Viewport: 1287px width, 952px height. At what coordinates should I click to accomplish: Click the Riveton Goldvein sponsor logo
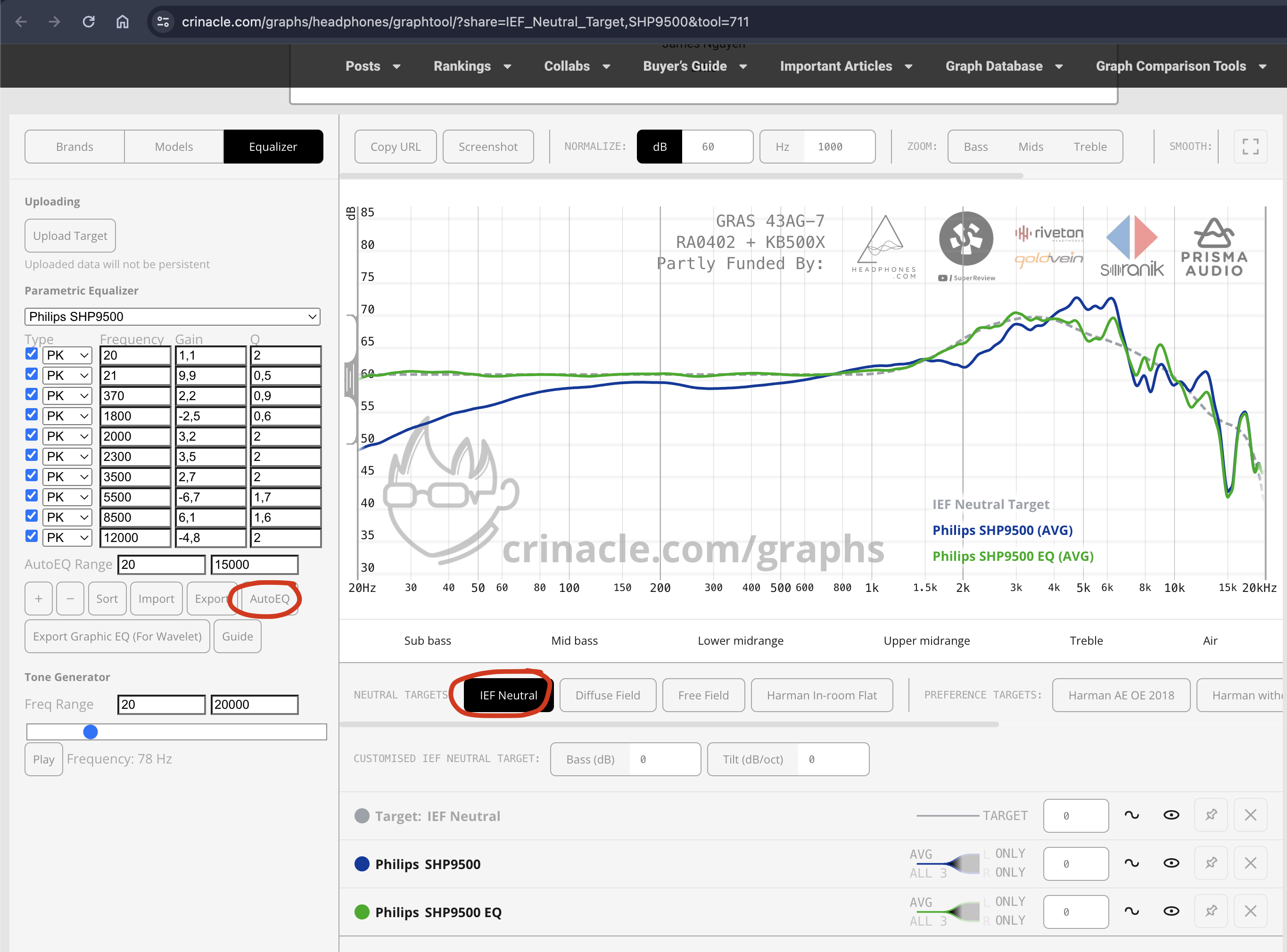coord(1049,246)
